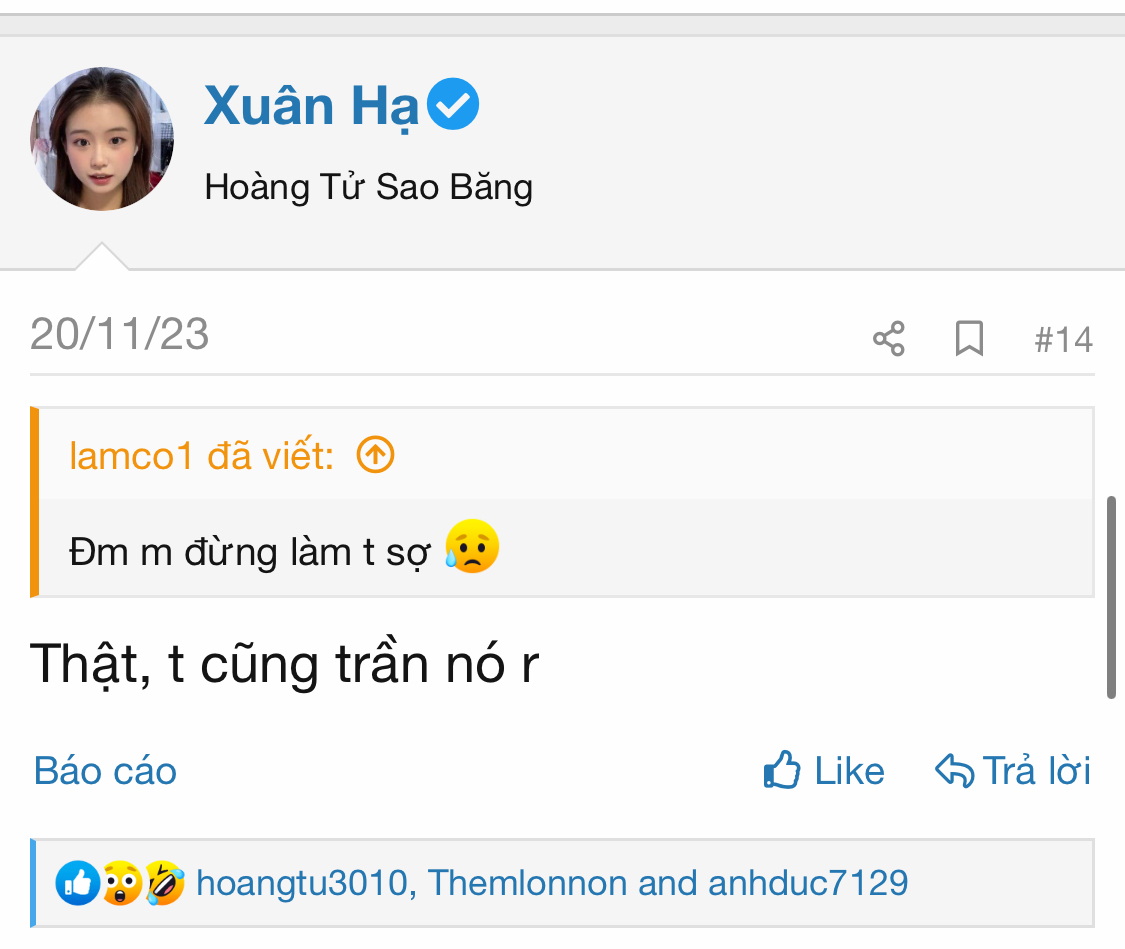1125x949 pixels.
Task: Click Trả lời to reply
Action: click(1013, 771)
